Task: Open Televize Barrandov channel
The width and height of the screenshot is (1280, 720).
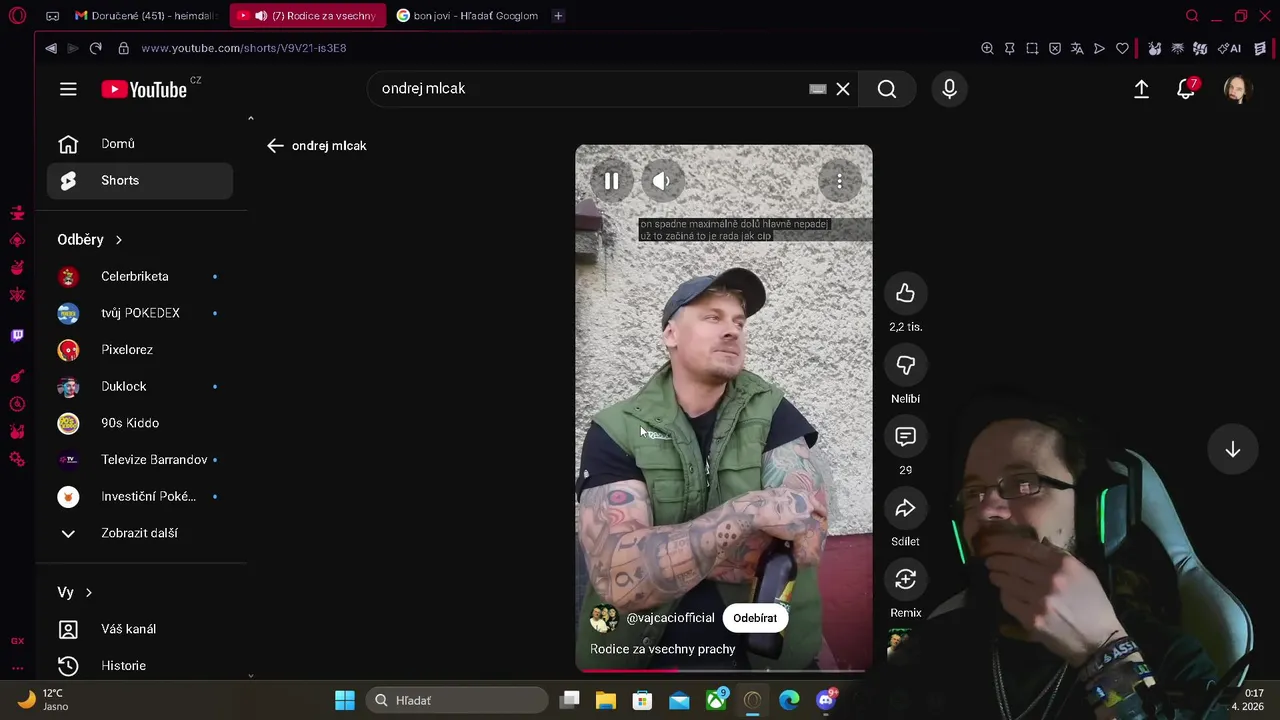Action: [140, 460]
